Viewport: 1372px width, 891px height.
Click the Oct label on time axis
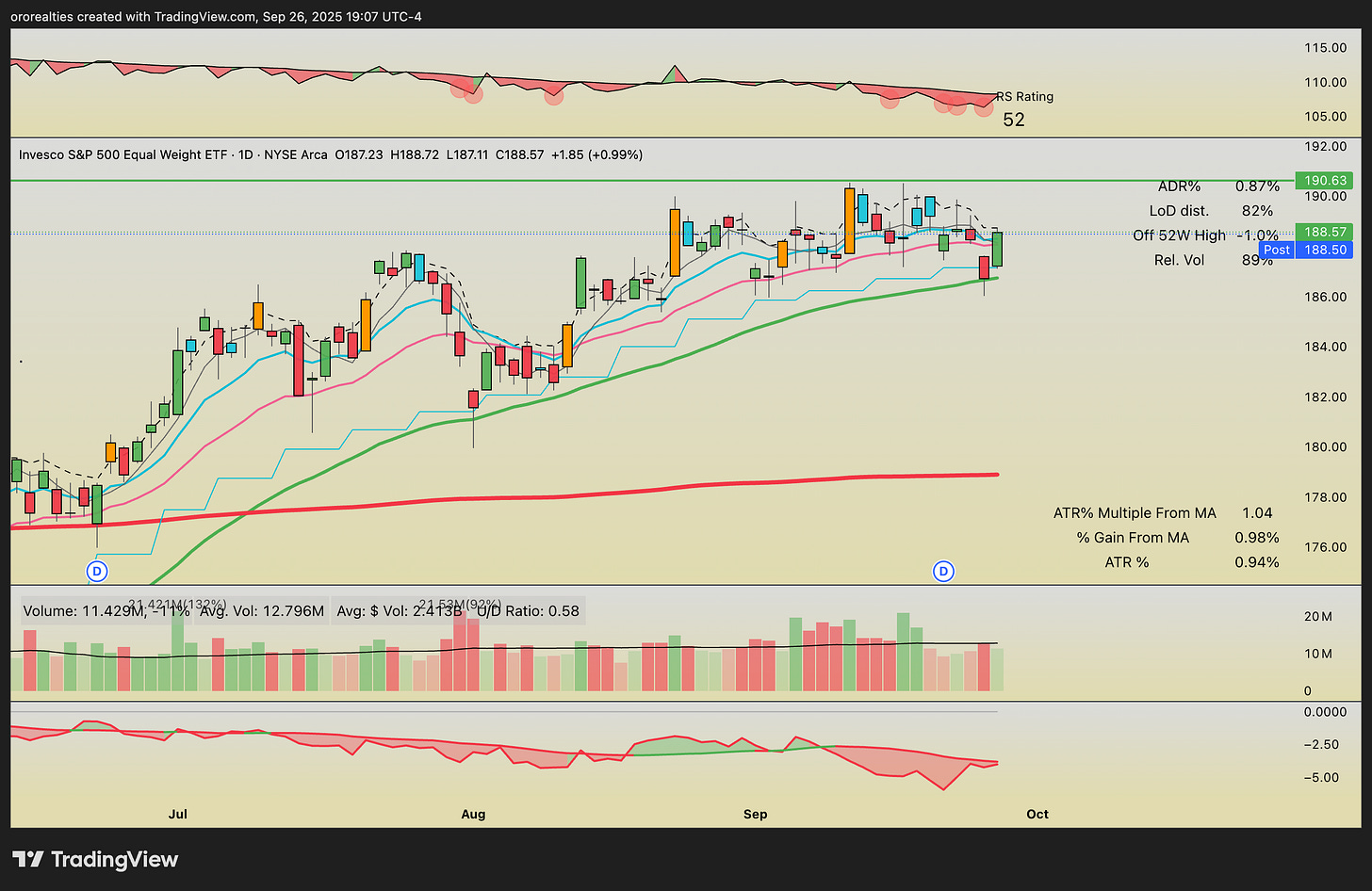(1037, 814)
